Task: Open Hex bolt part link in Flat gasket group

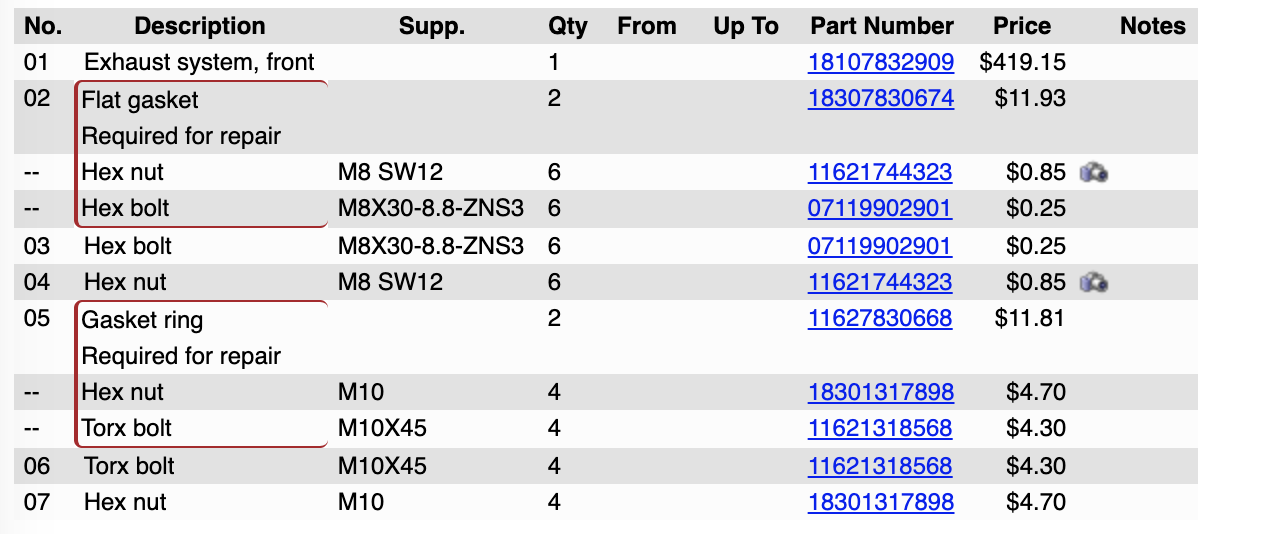Action: tap(879, 209)
